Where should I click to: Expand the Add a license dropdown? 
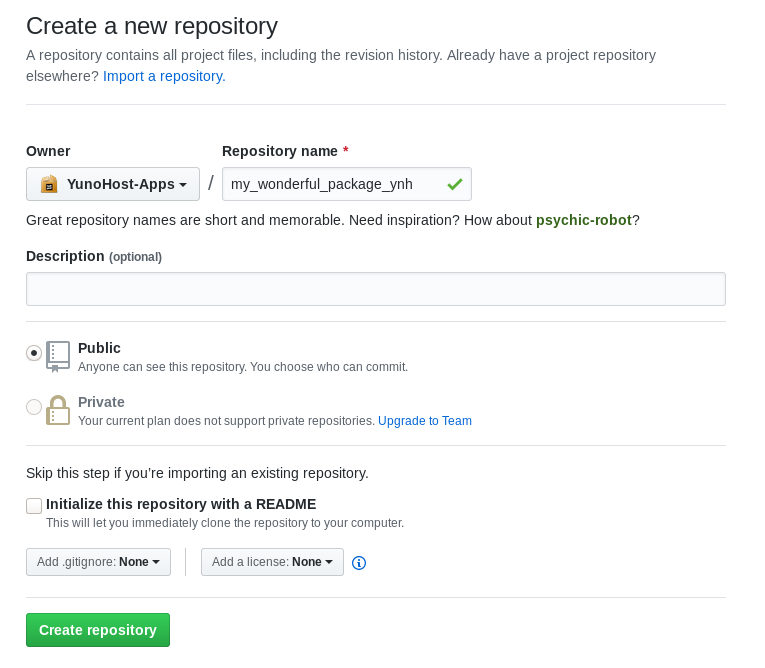coord(272,562)
